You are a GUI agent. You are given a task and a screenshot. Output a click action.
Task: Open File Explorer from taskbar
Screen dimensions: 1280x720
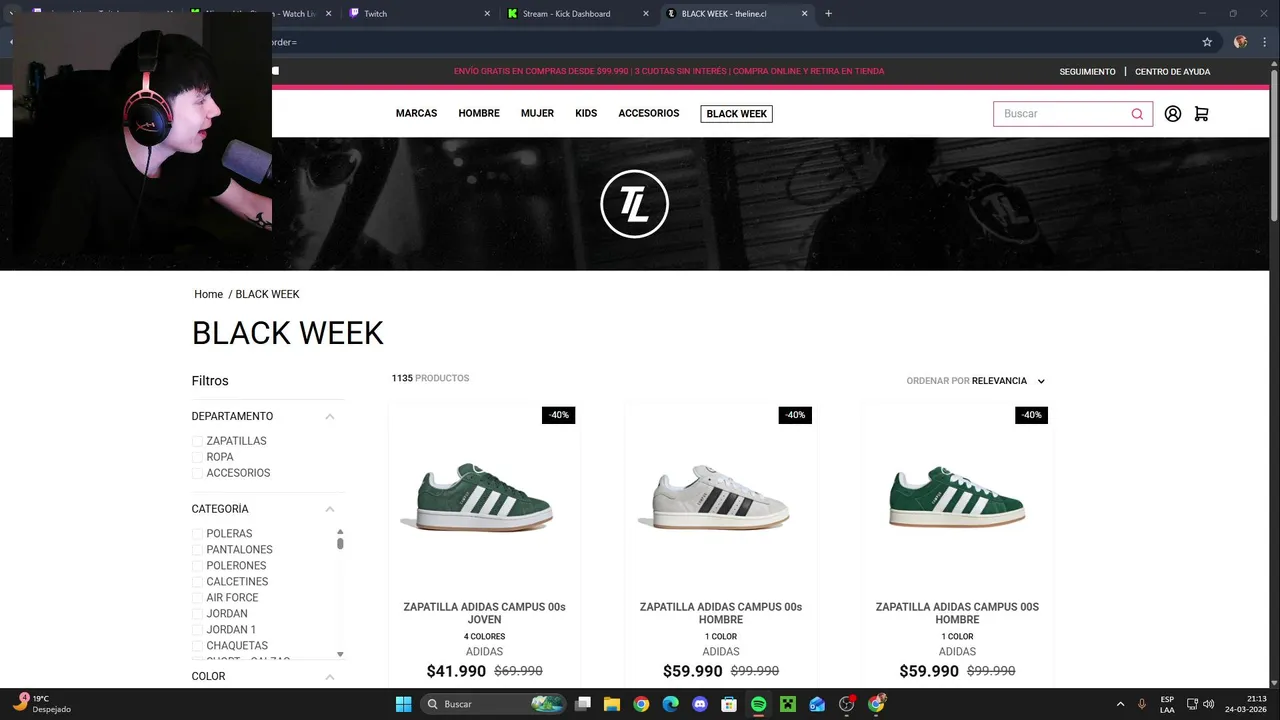click(611, 704)
